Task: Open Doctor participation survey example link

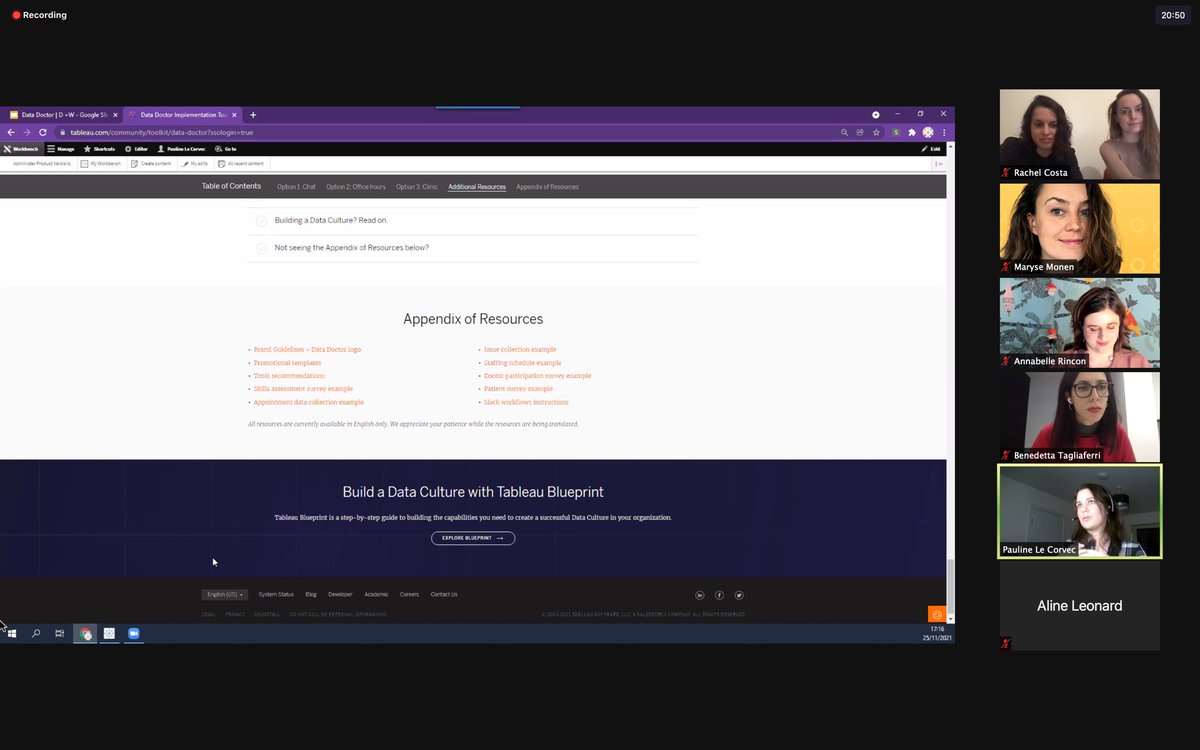Action: point(537,376)
